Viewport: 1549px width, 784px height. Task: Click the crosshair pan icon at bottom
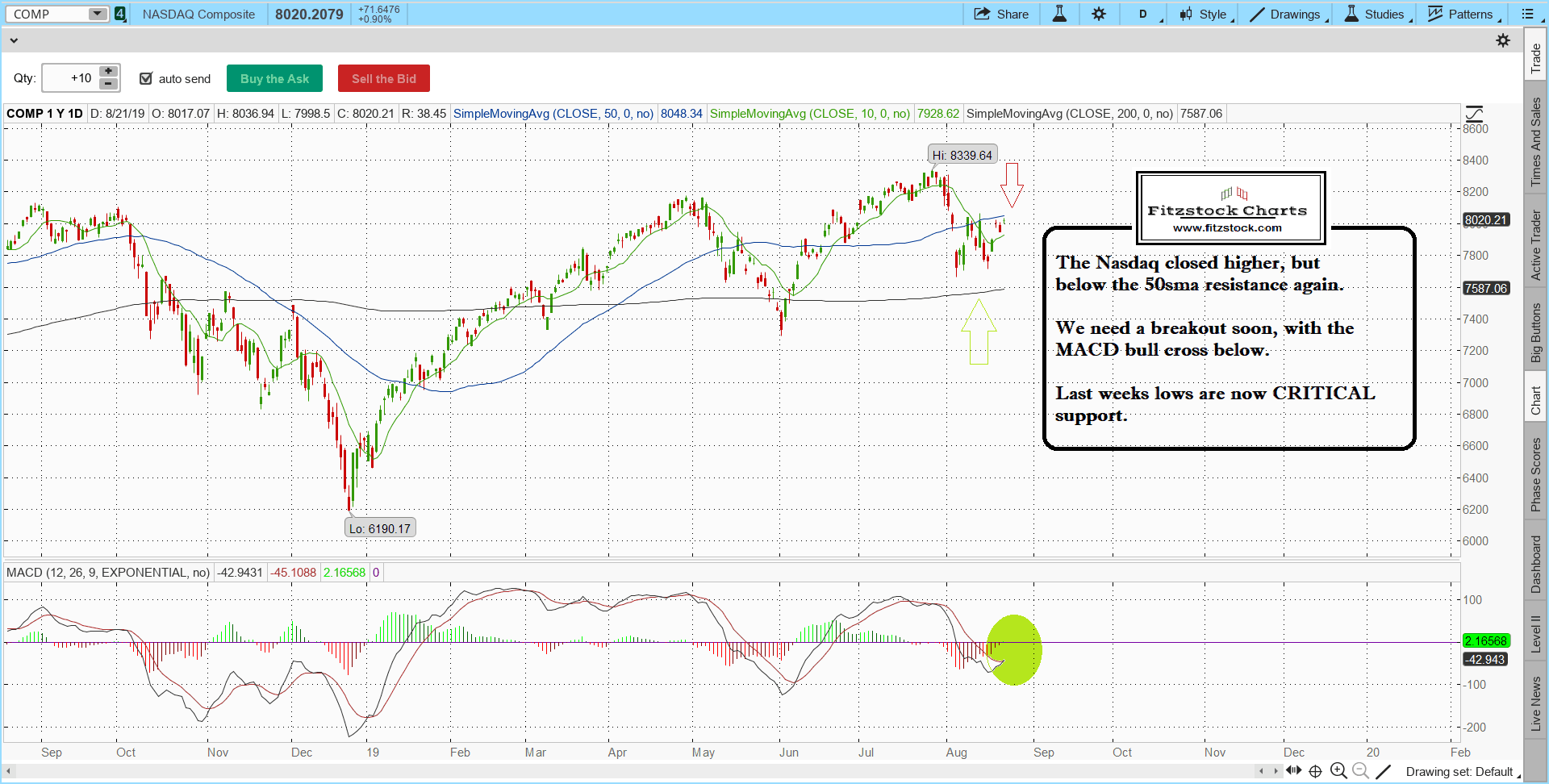[1315, 771]
